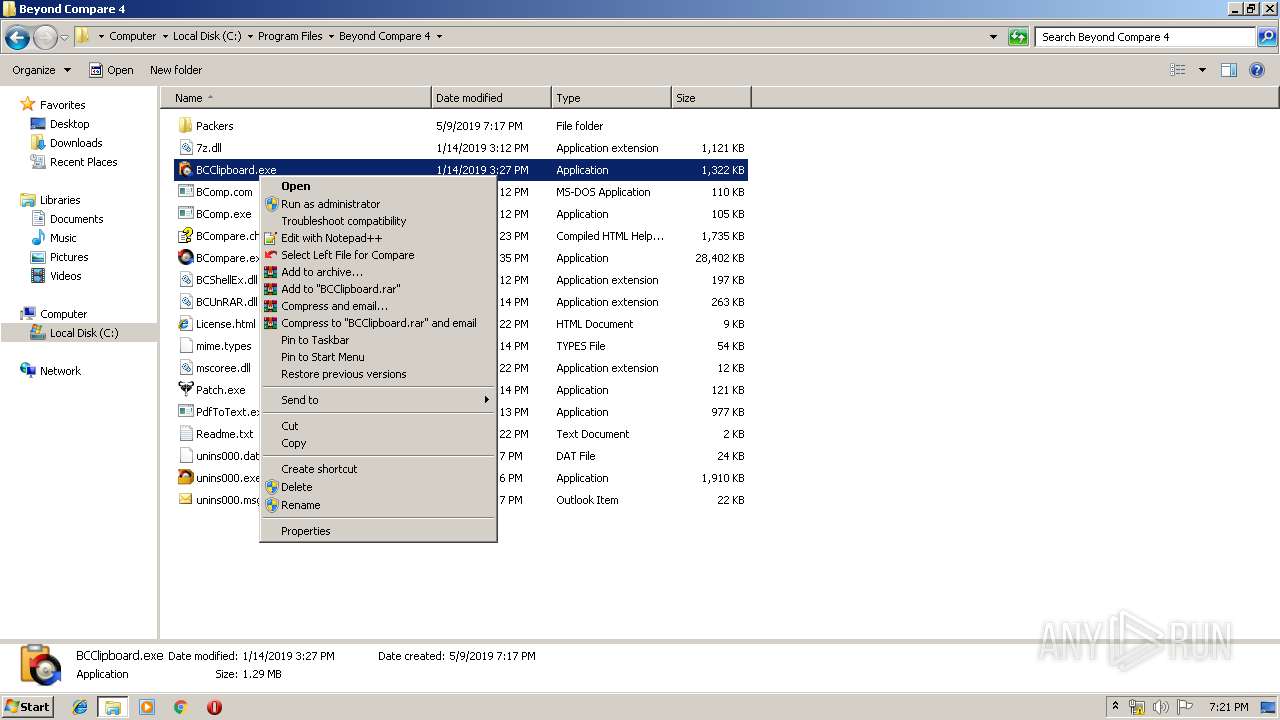1280x720 pixels.
Task: Expand the recent pages dropdown arrow
Action: point(65,38)
